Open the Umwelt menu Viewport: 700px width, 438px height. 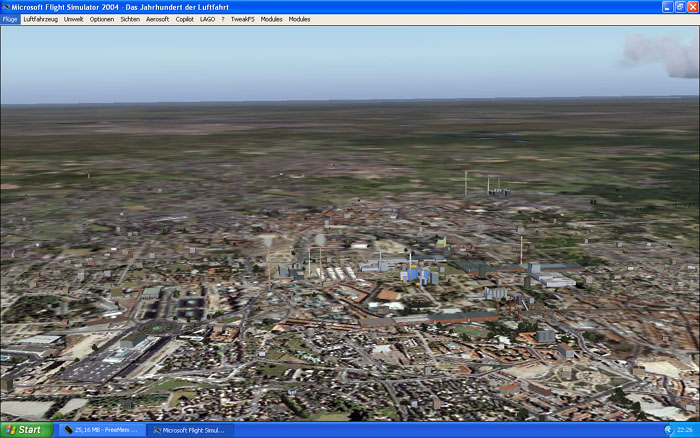point(74,19)
